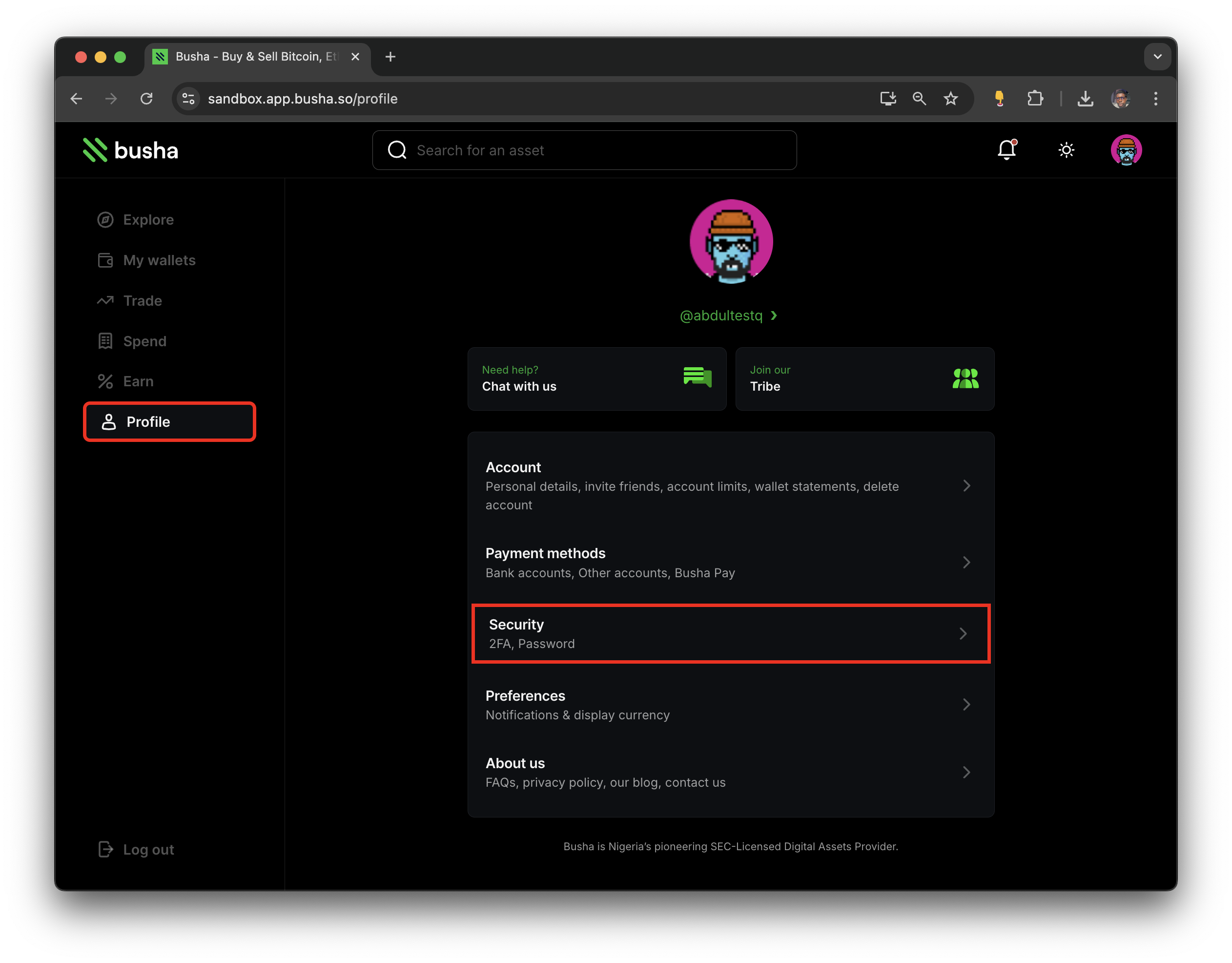
Task: Open notifications via the bell icon
Action: click(1007, 149)
